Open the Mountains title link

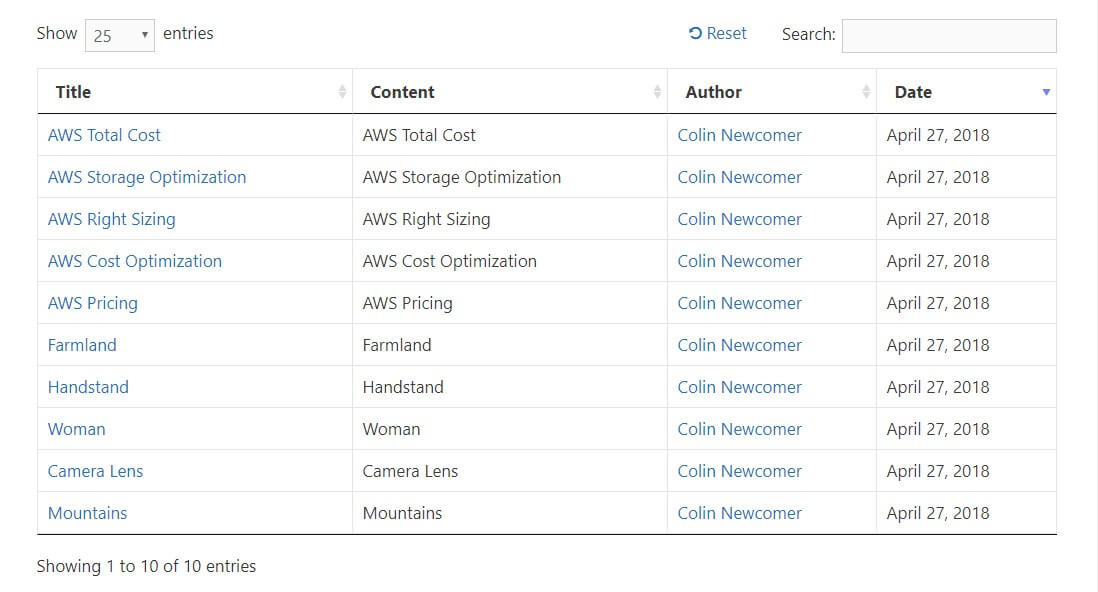point(88,514)
